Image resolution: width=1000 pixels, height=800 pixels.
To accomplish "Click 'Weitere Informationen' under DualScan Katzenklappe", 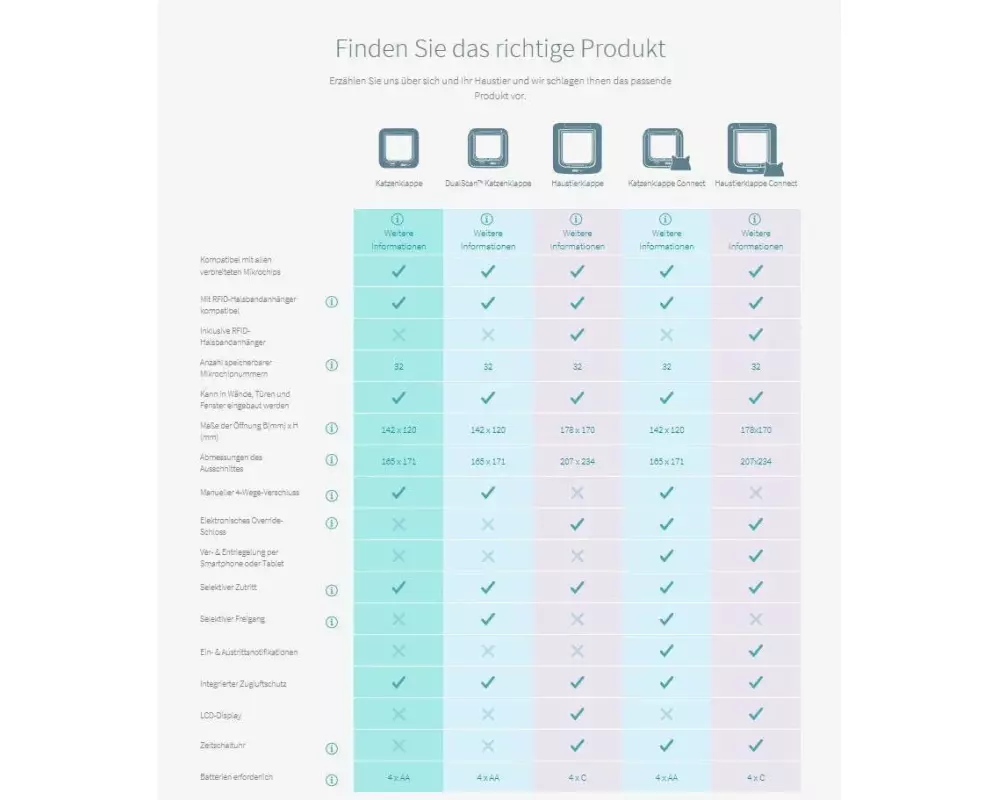I will 487,232.
